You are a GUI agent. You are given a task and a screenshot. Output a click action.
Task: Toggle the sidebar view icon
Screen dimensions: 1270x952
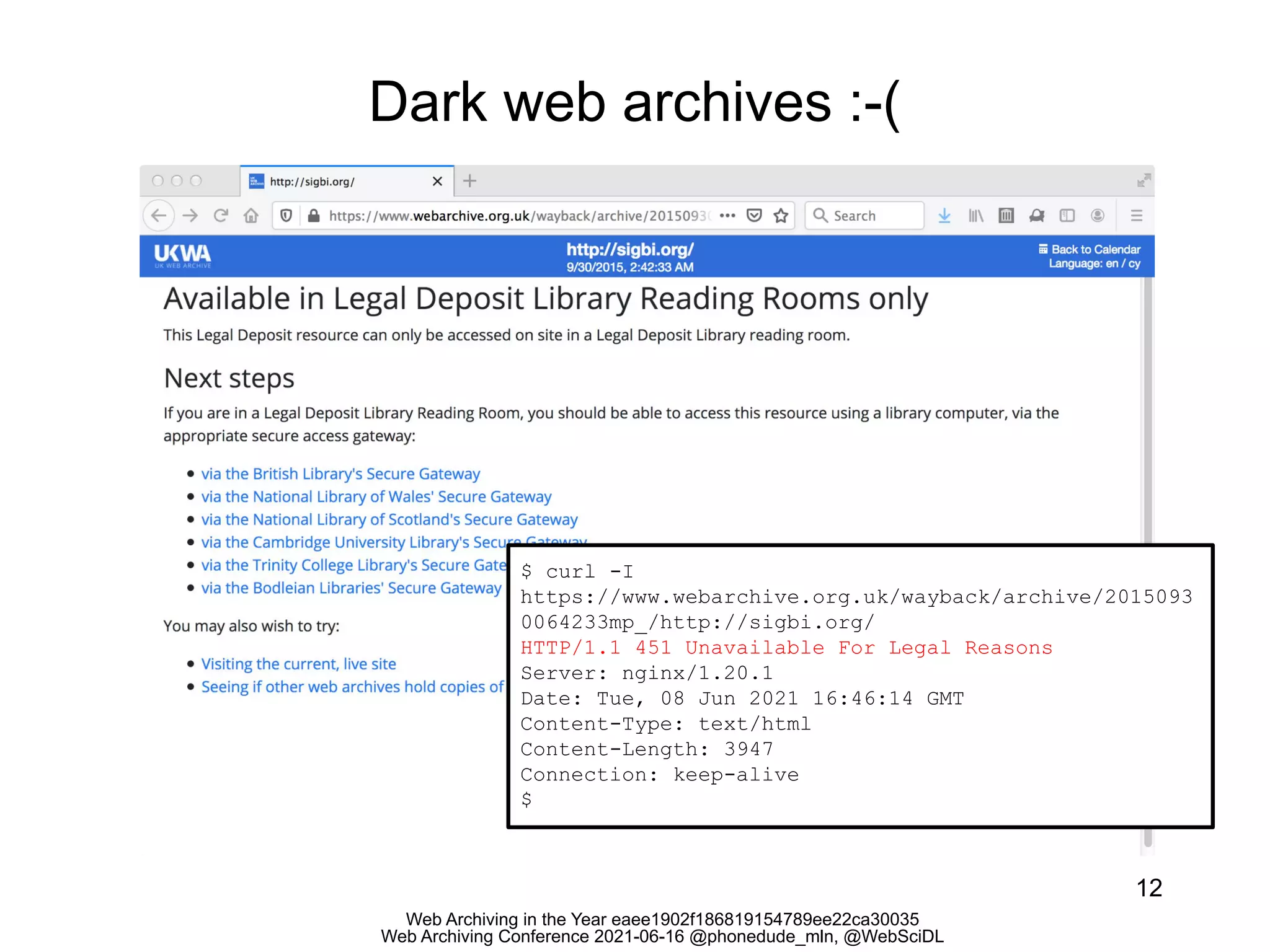tap(1067, 216)
